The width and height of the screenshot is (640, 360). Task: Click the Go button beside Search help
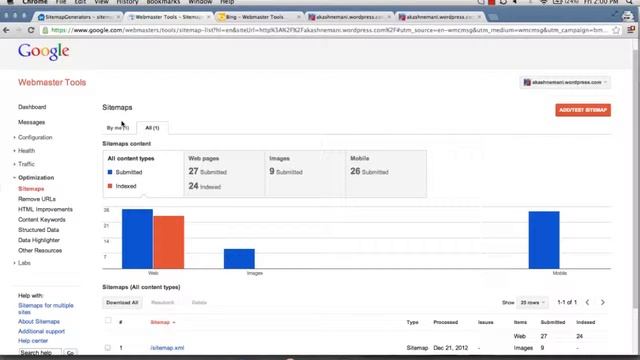(x=70, y=352)
